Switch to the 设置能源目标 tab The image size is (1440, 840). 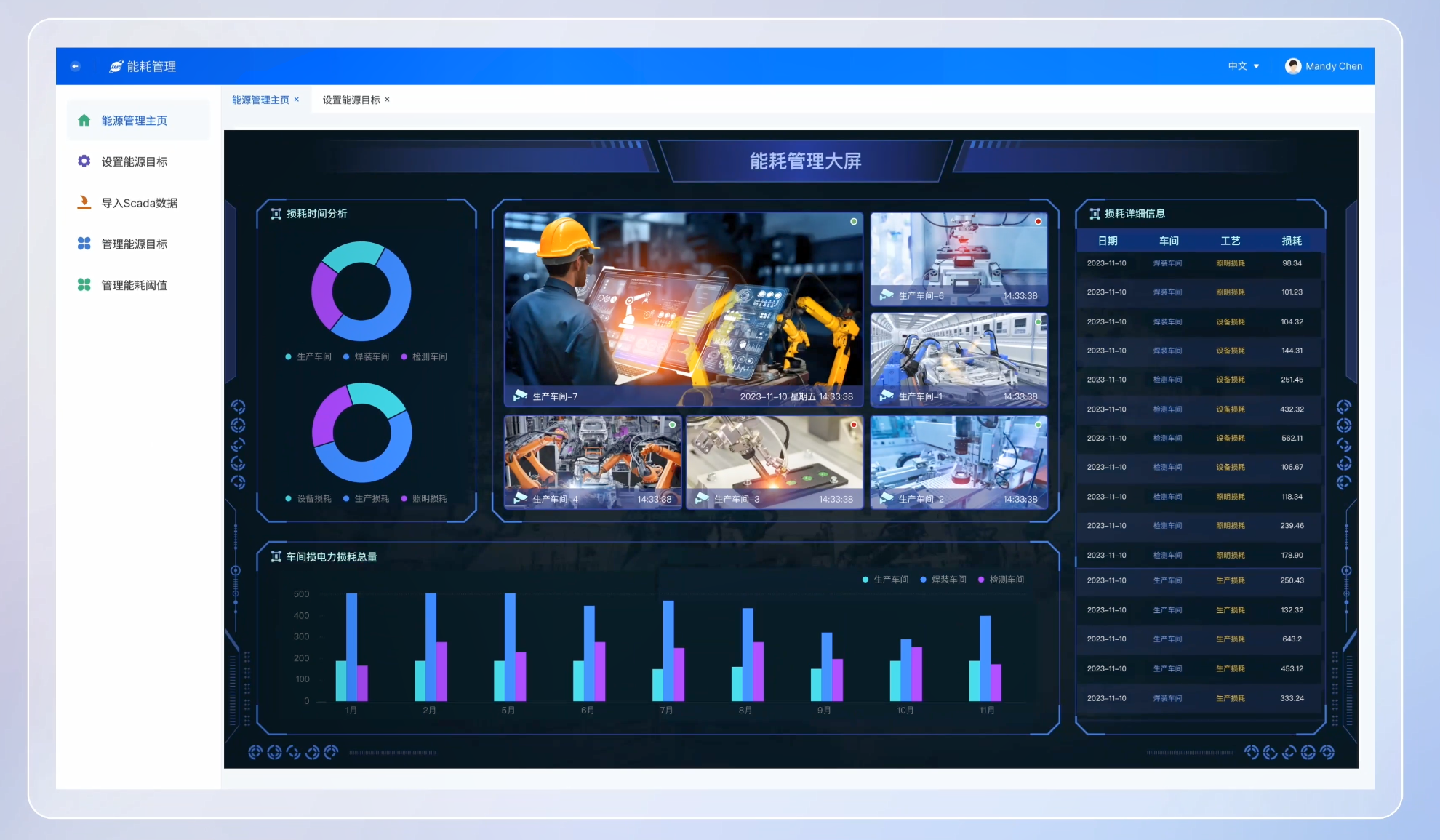point(351,100)
